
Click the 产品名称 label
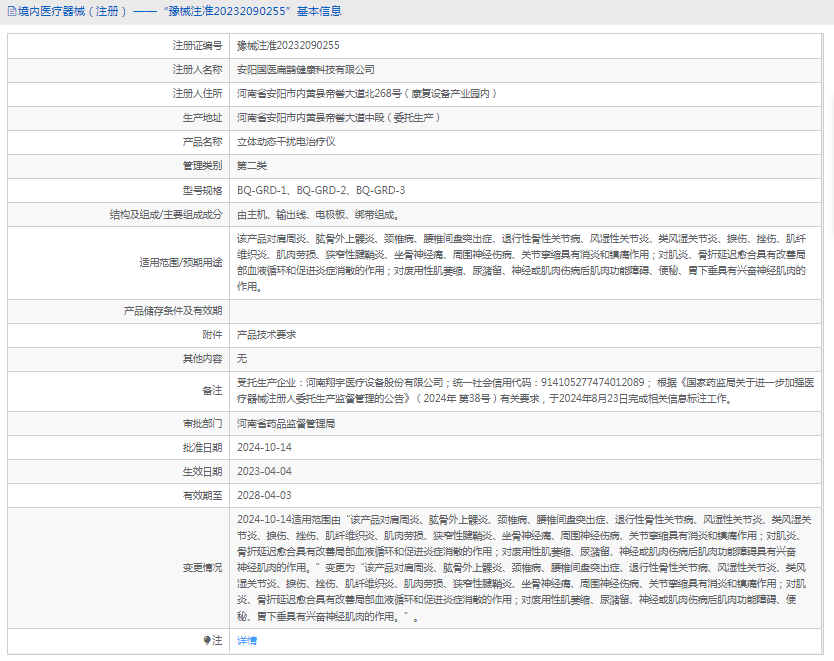(x=203, y=142)
